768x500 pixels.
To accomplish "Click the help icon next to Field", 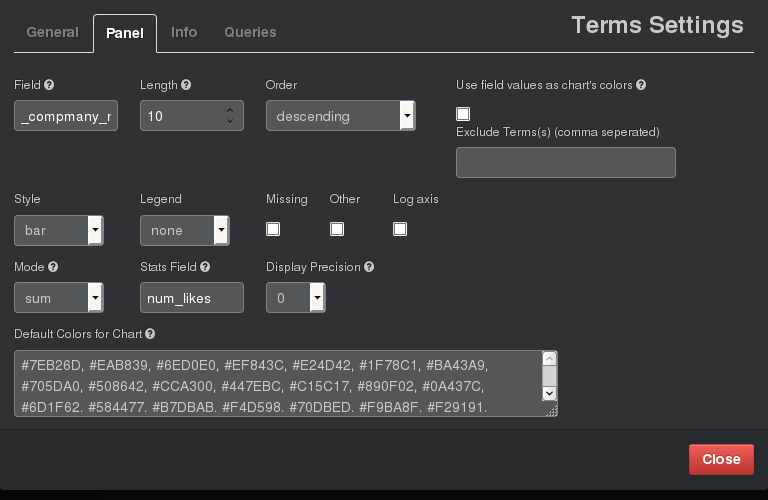I will tap(49, 85).
